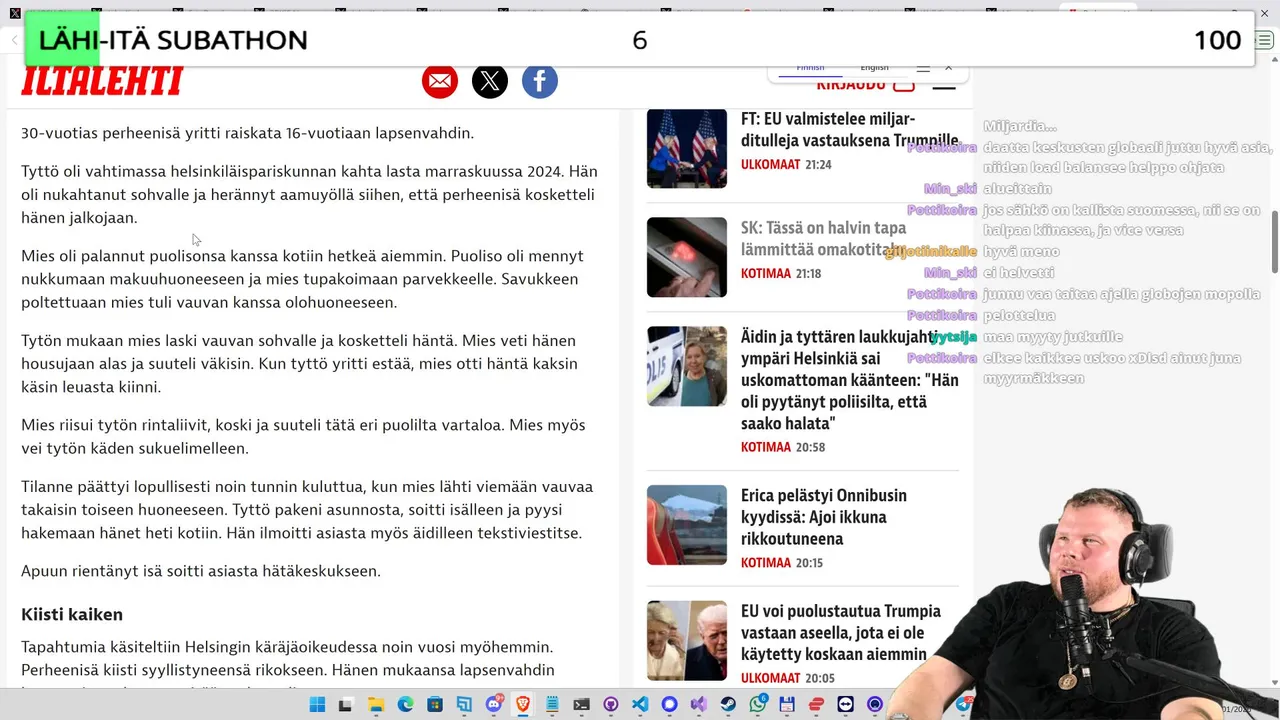
Task: Close the translate popup
Action: (949, 68)
